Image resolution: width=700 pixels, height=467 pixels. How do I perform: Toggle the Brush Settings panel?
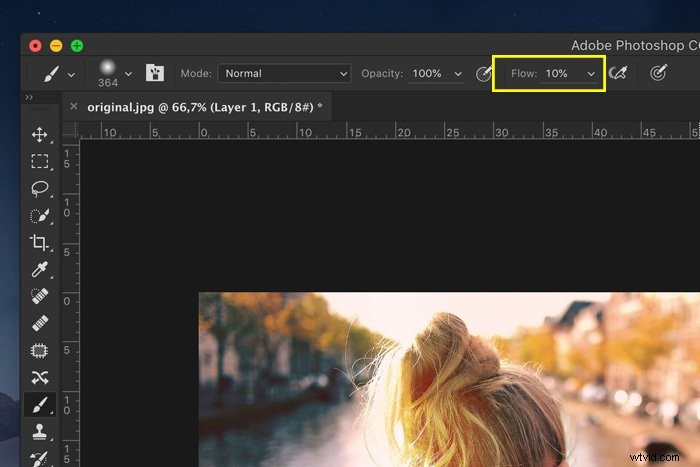point(155,73)
